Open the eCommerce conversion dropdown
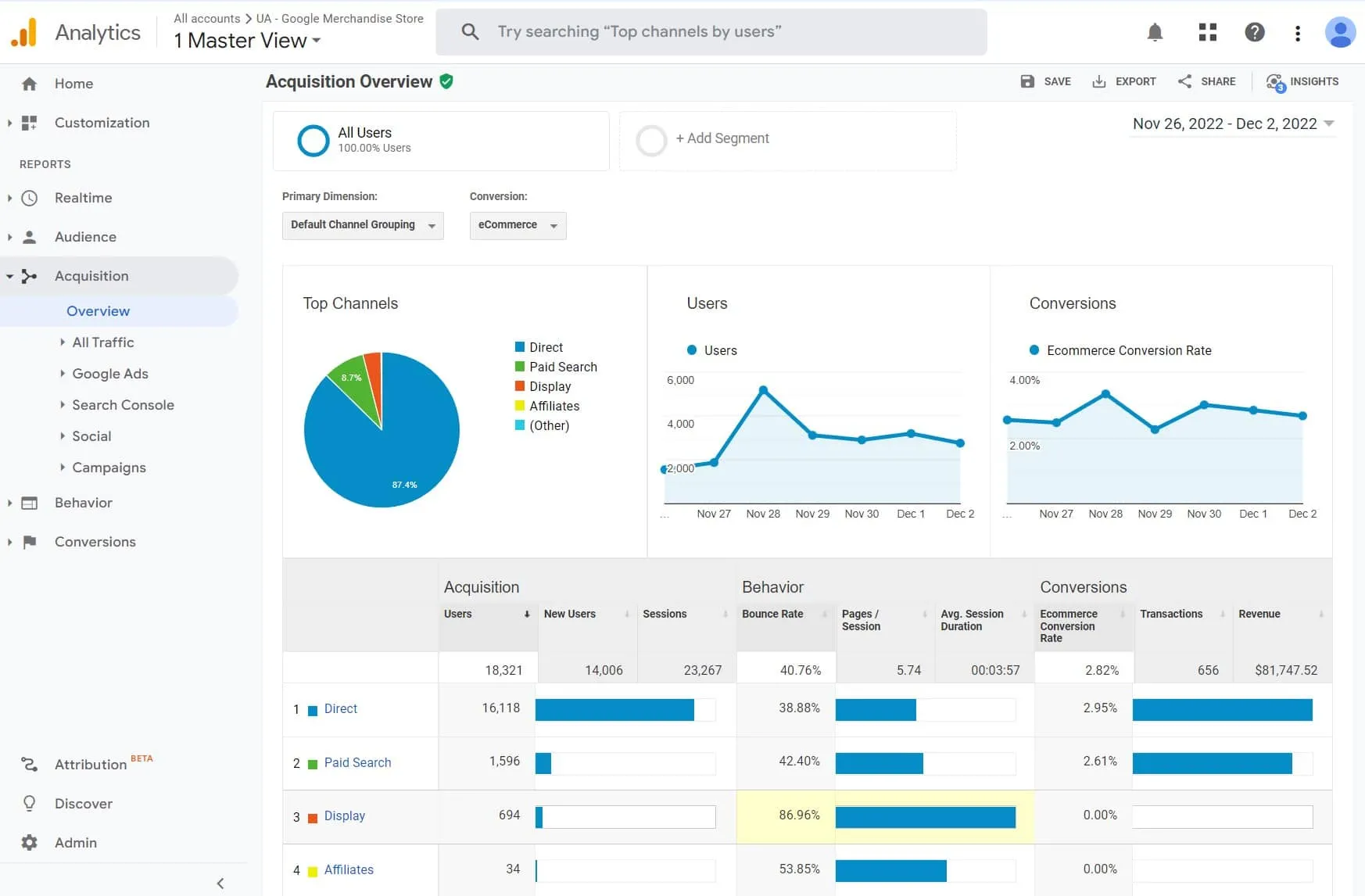 click(x=518, y=225)
